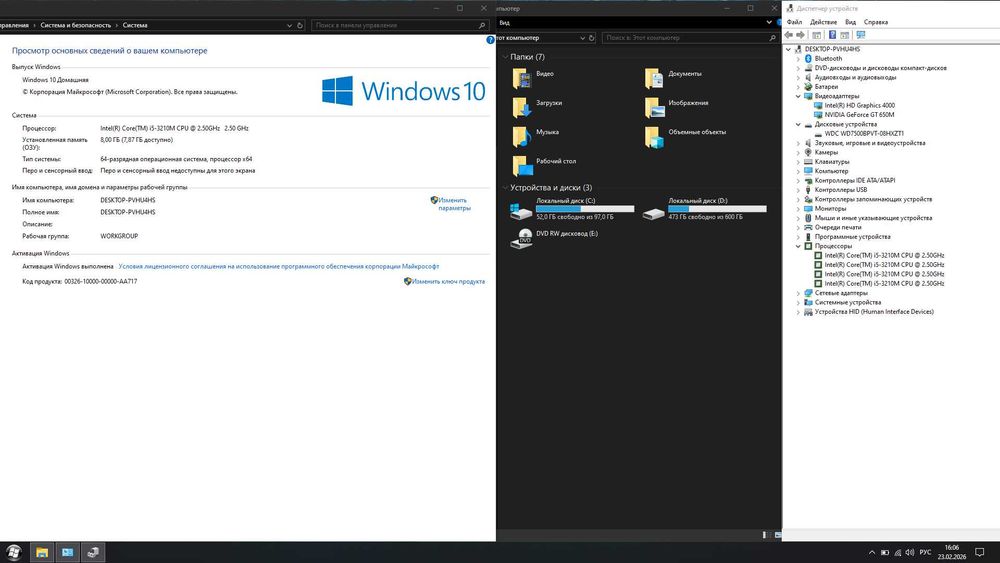
Task: Click the taskbar clock showing 16:06
Action: point(952,552)
